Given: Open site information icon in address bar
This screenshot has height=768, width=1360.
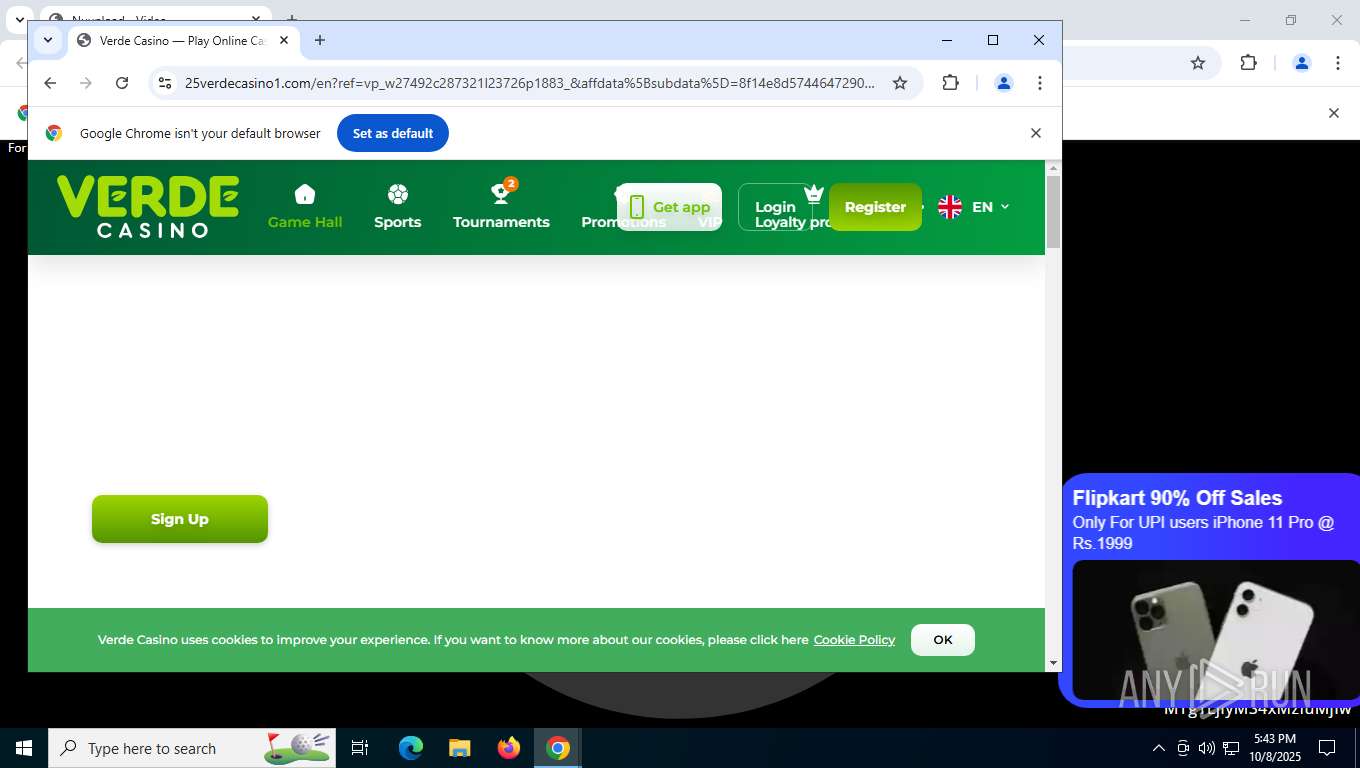Looking at the screenshot, I should [166, 83].
